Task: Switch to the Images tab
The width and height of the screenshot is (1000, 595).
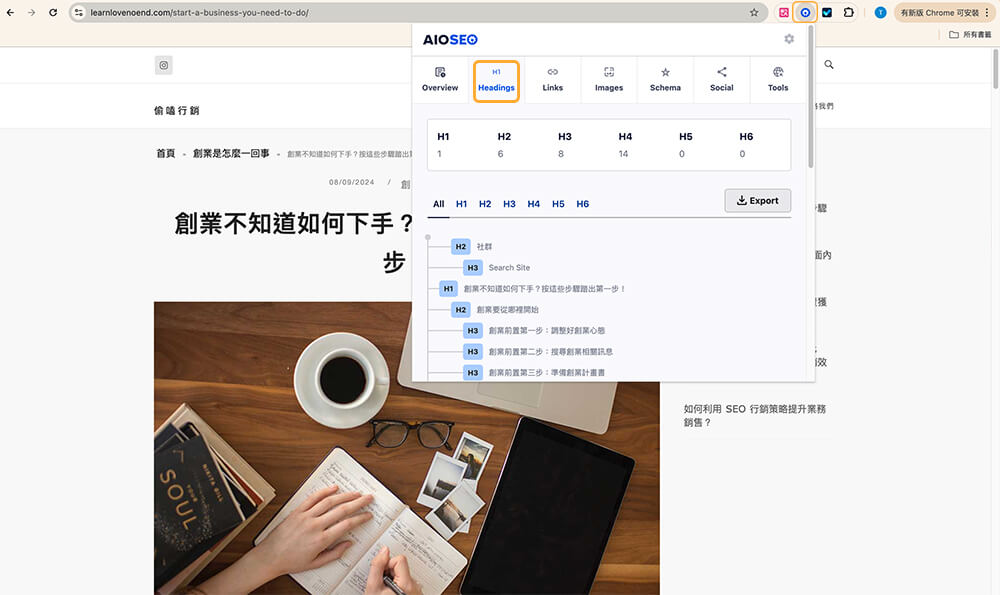Action: pos(609,80)
